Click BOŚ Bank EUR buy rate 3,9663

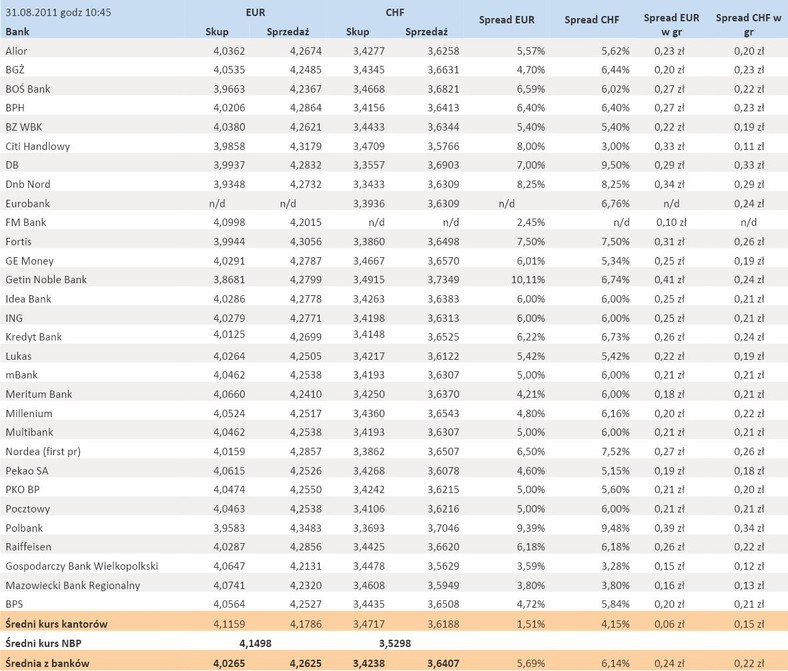pos(229,89)
